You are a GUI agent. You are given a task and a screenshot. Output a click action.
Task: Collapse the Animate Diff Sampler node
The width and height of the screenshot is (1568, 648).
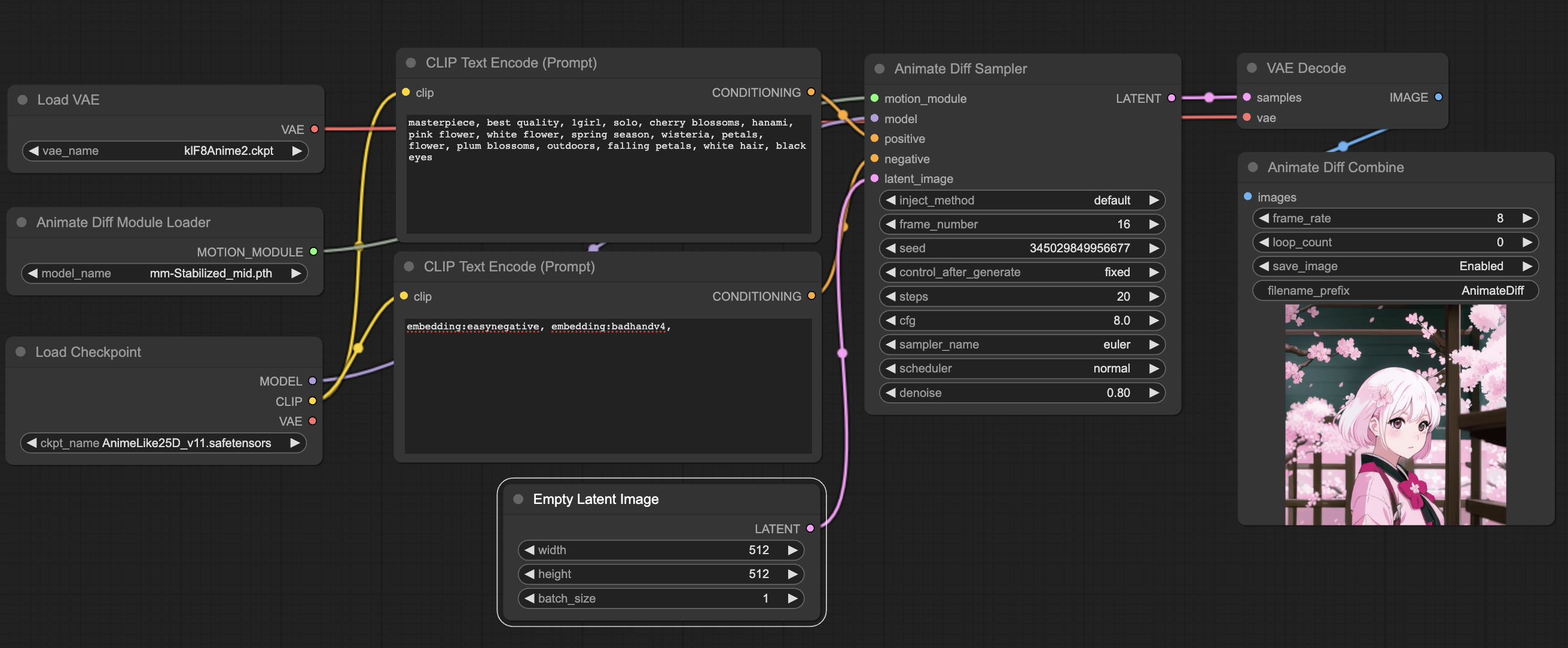pyautogui.click(x=879, y=69)
